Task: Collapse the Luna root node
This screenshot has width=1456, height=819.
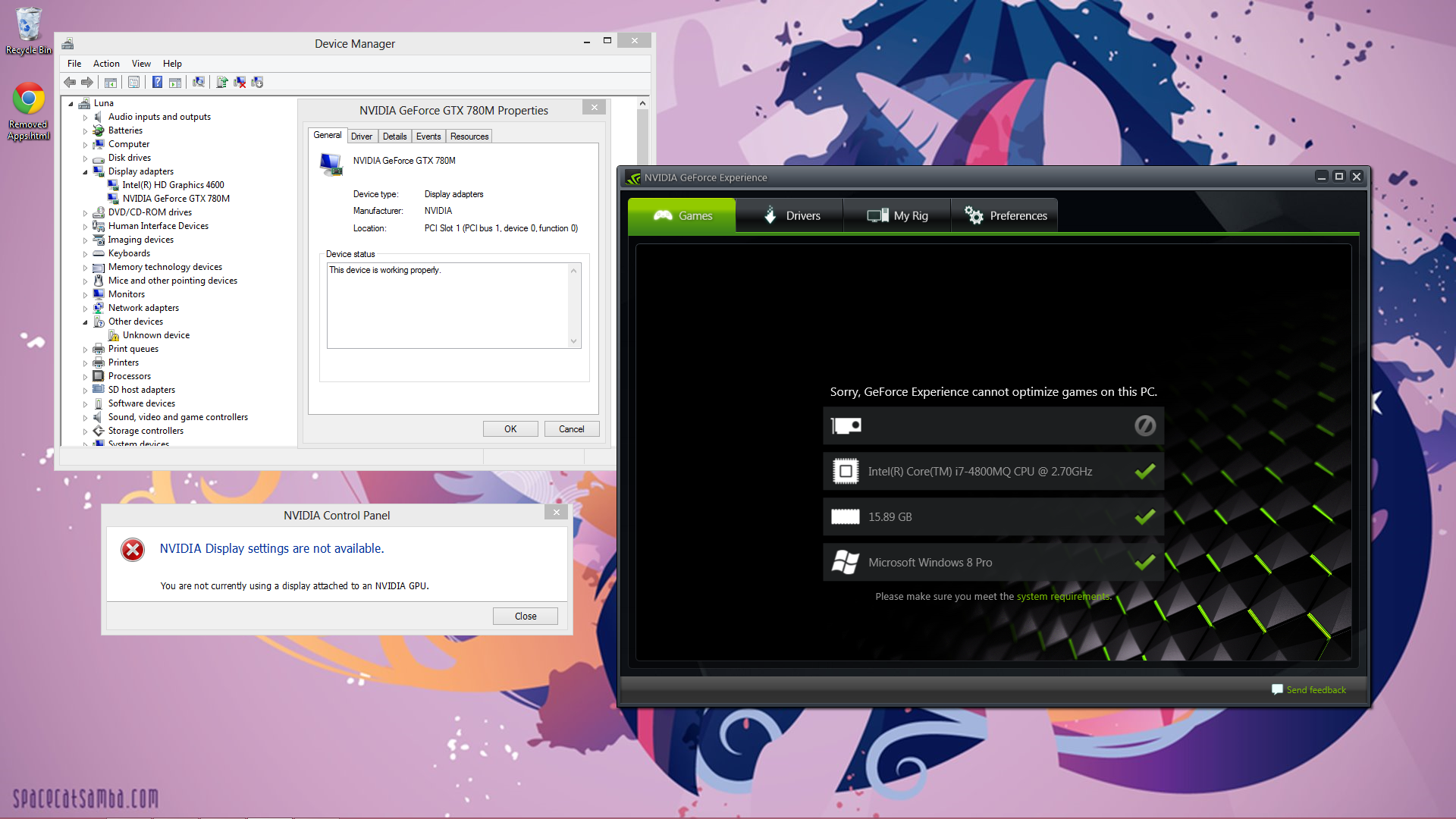Action: tap(71, 104)
